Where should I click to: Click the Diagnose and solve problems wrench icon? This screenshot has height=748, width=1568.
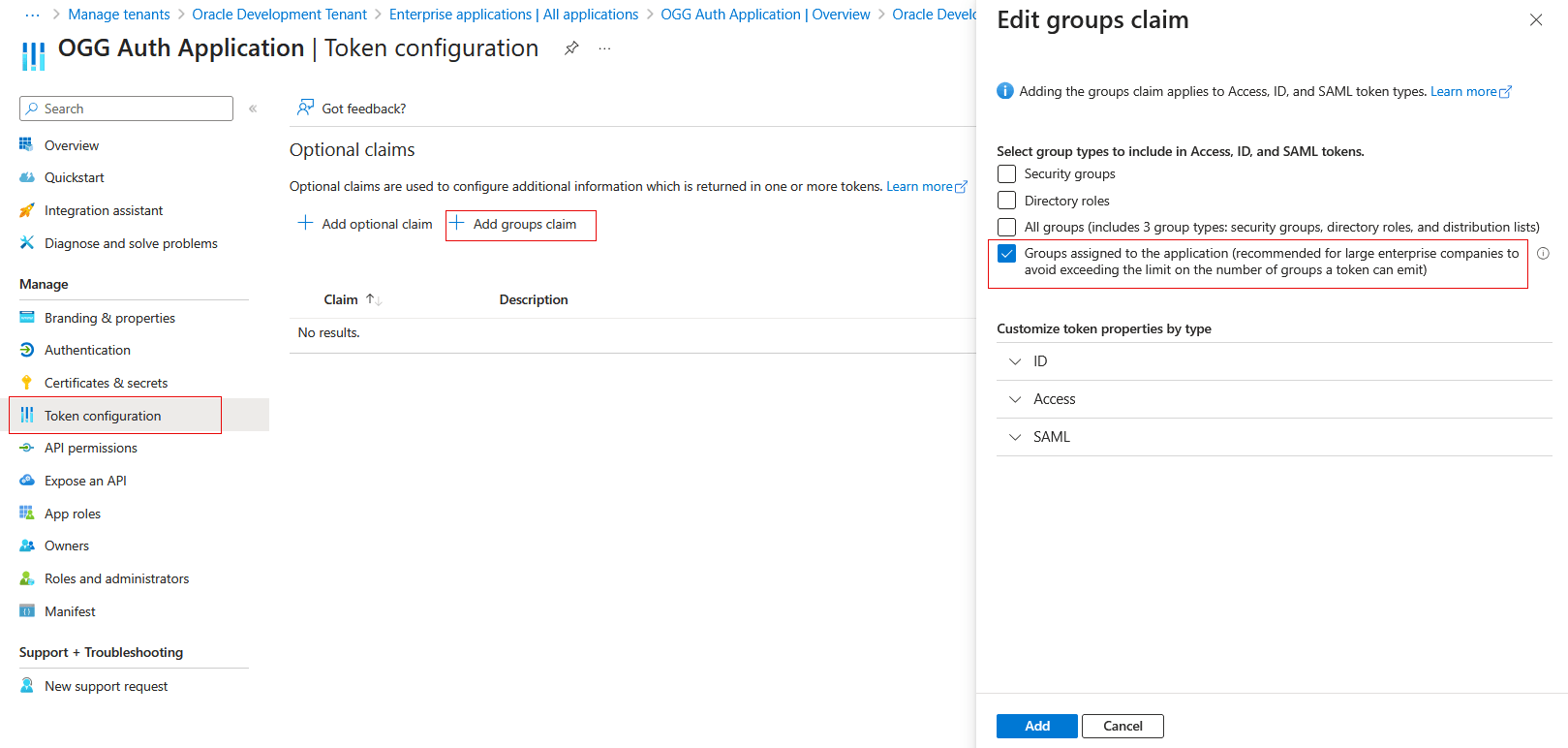pyautogui.click(x=27, y=243)
